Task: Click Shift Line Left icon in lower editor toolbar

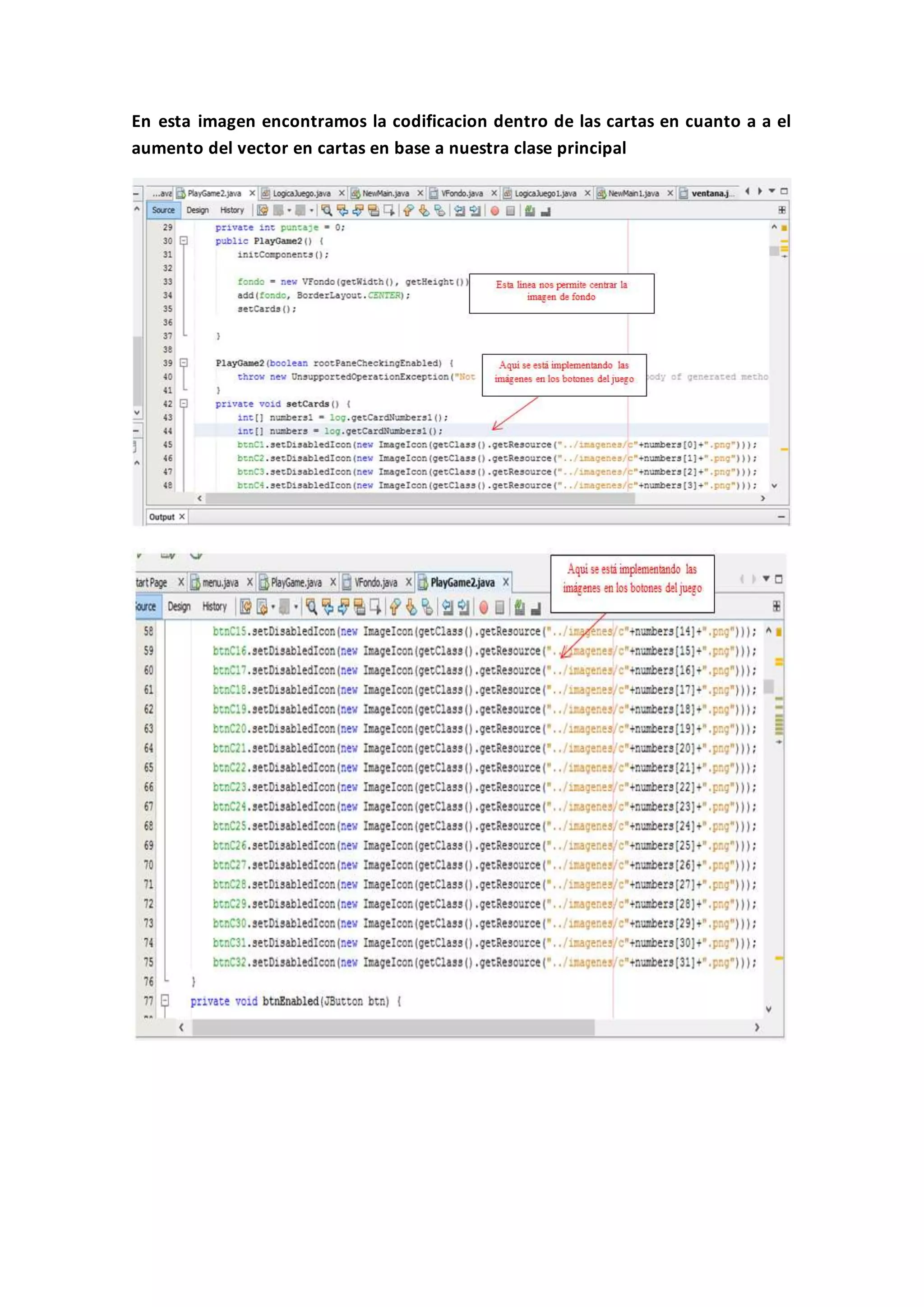Action: click(448, 607)
